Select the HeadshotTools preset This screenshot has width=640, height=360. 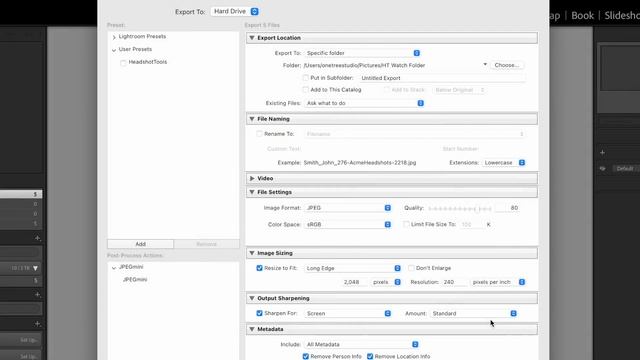pos(148,62)
